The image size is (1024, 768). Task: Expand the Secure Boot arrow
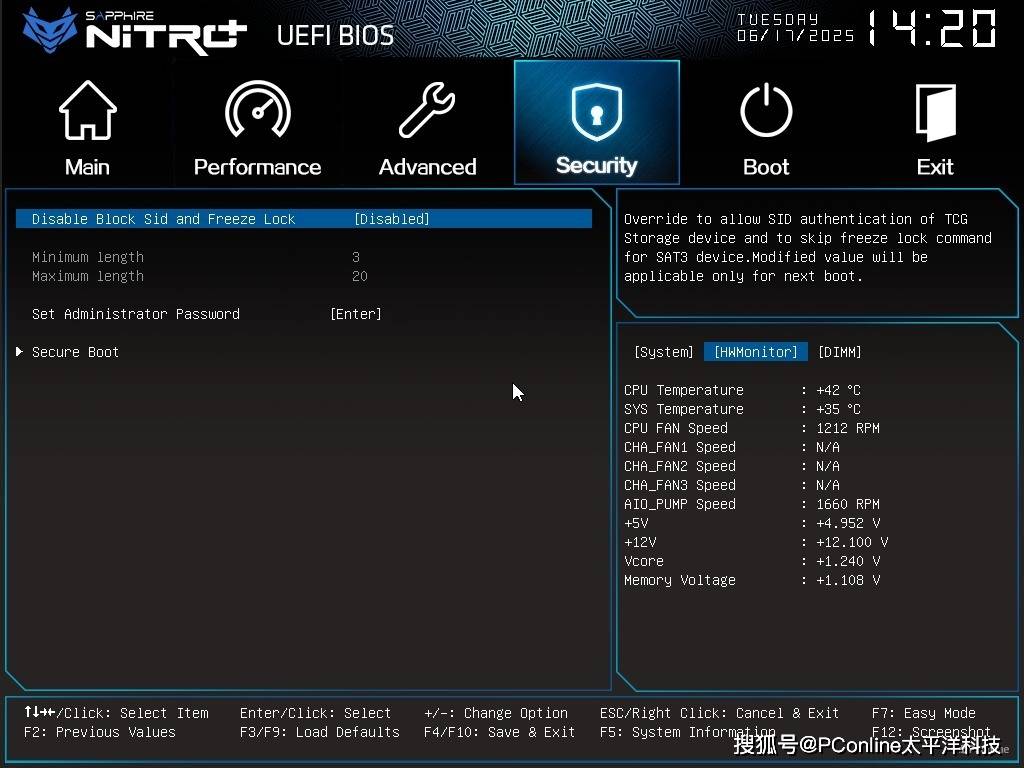[x=19, y=352]
